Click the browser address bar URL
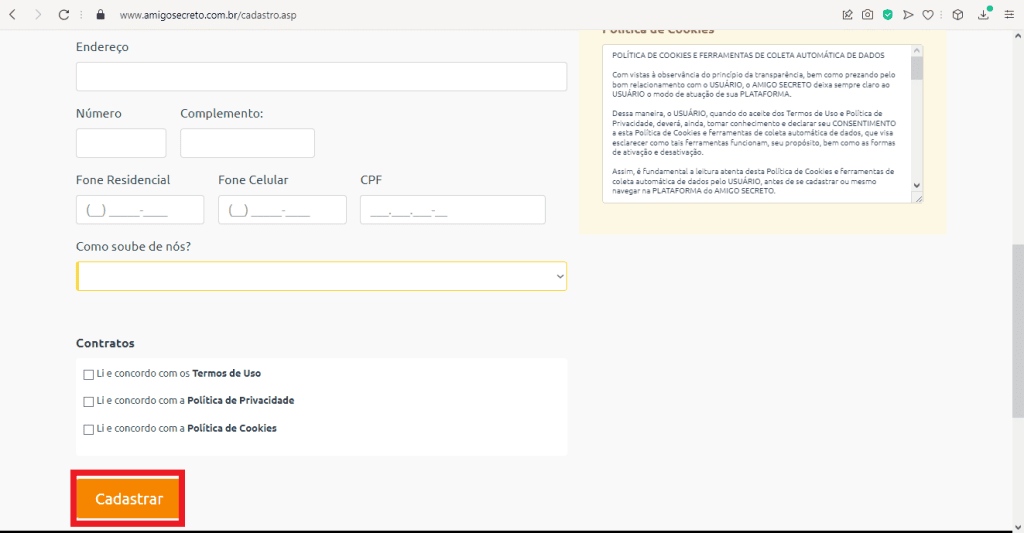The height and width of the screenshot is (533, 1024). click(x=208, y=15)
